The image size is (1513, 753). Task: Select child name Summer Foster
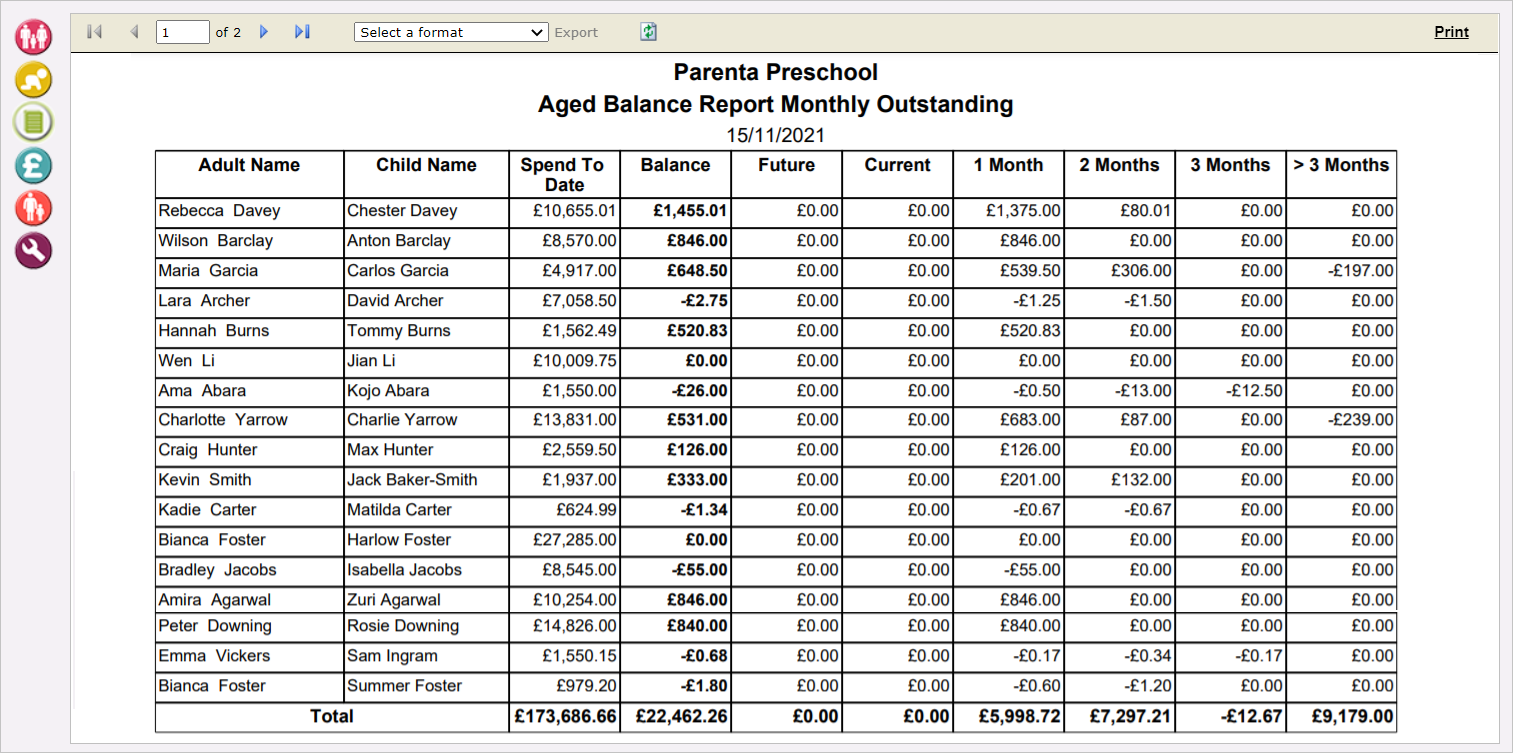[x=405, y=686]
